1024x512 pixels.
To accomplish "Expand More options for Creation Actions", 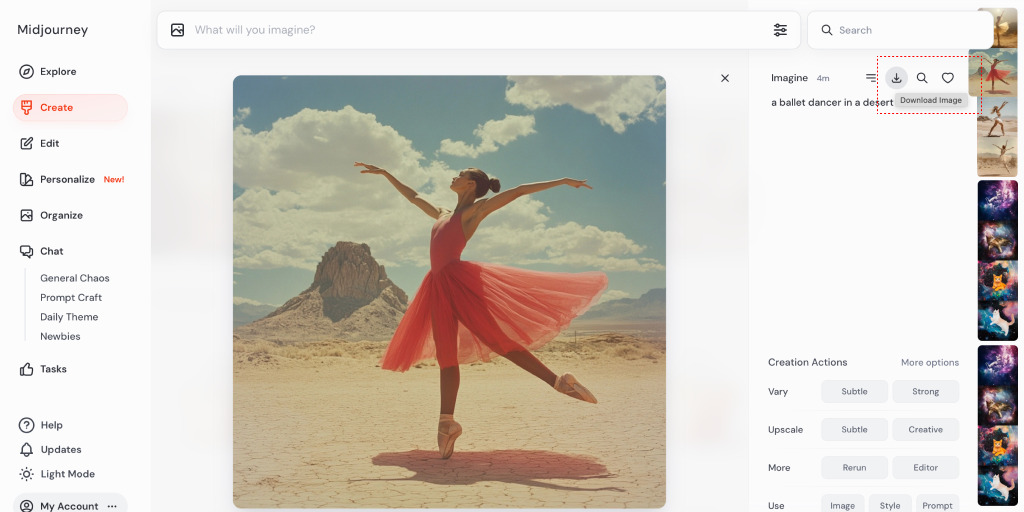I will [x=930, y=362].
